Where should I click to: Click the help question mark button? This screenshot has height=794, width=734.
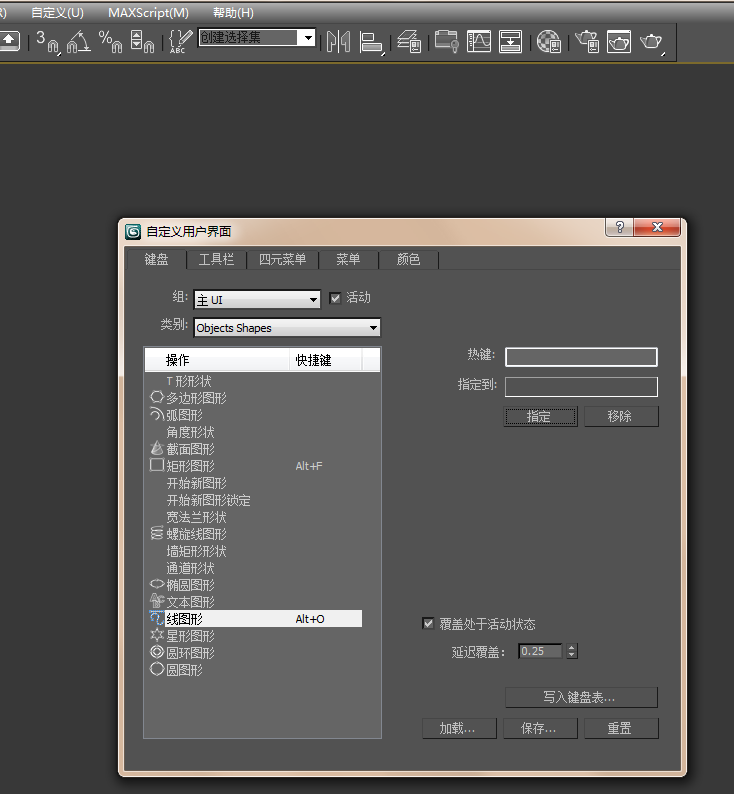pos(619,227)
